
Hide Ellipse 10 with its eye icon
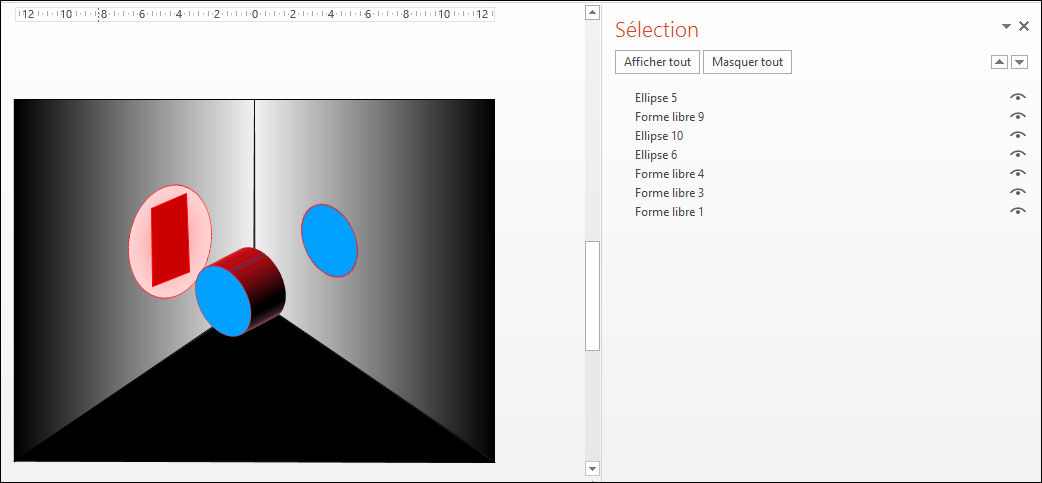point(1017,135)
